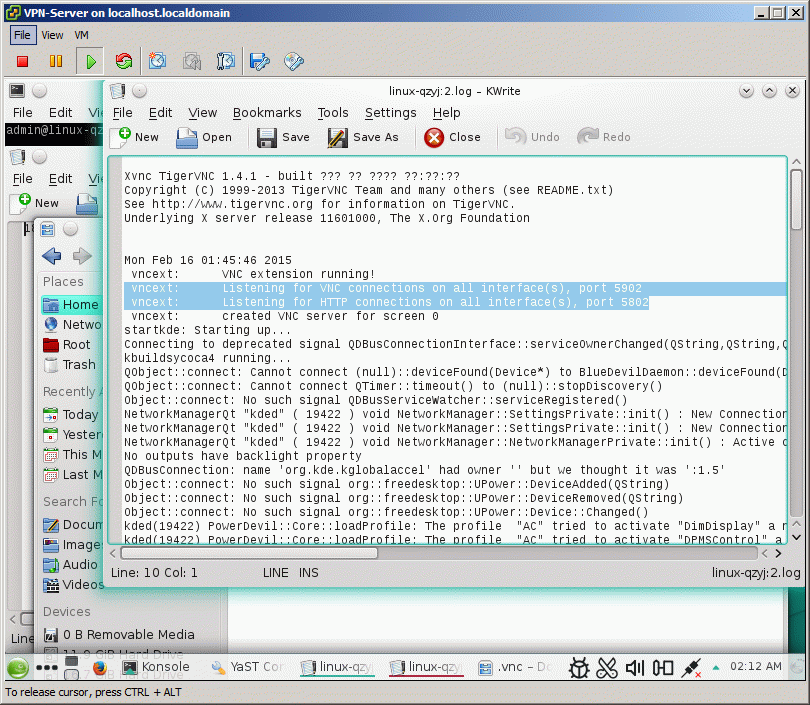Toggle the INS insert mode status indicator
810x705 pixels.
point(308,573)
